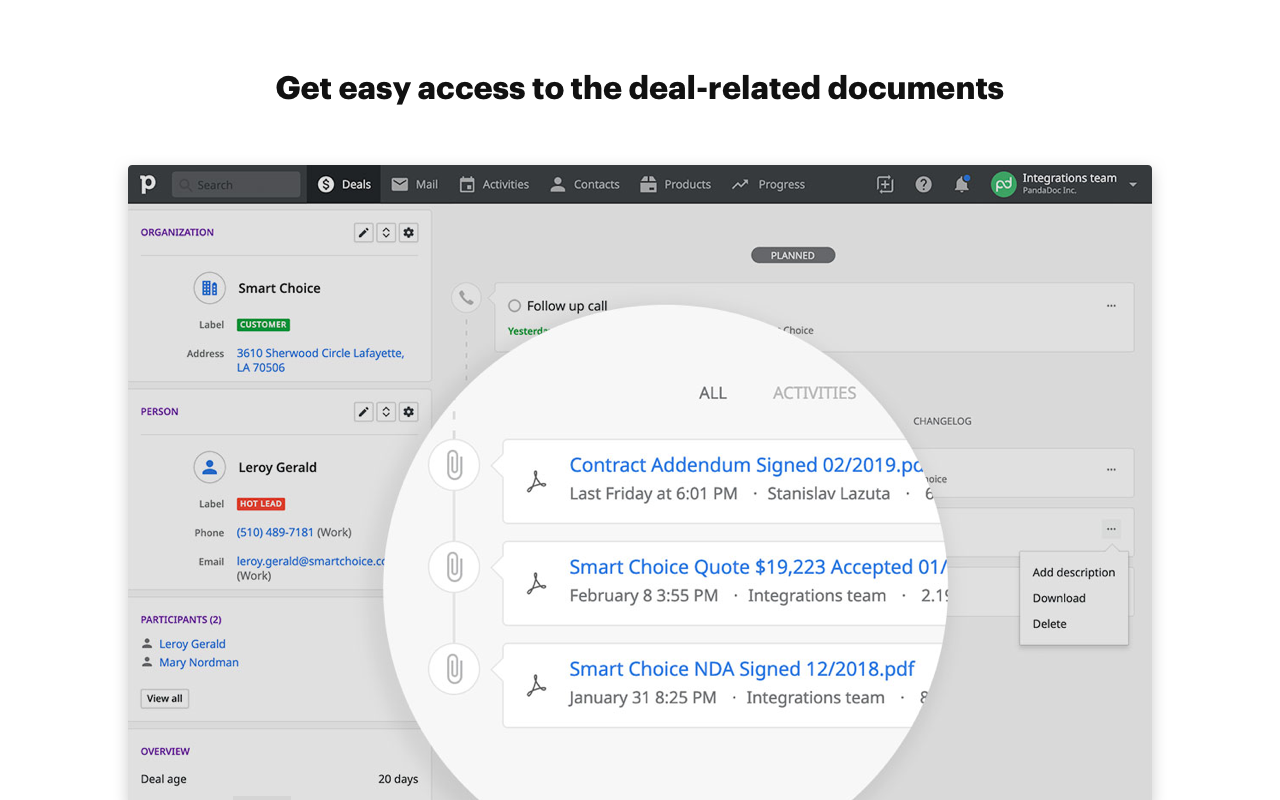Collapse the Person section via arrows icon
1280x800 pixels.
coord(386,411)
